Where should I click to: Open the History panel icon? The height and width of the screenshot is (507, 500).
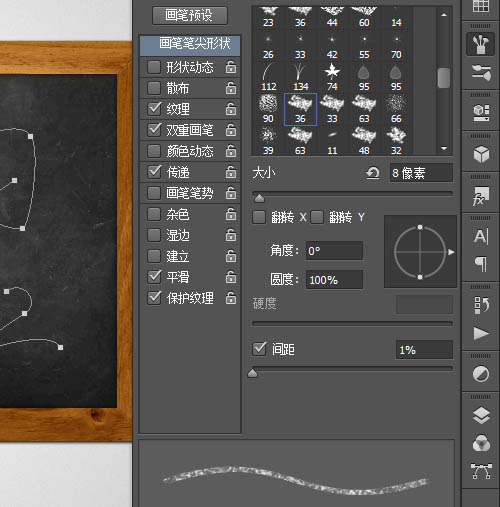481,305
